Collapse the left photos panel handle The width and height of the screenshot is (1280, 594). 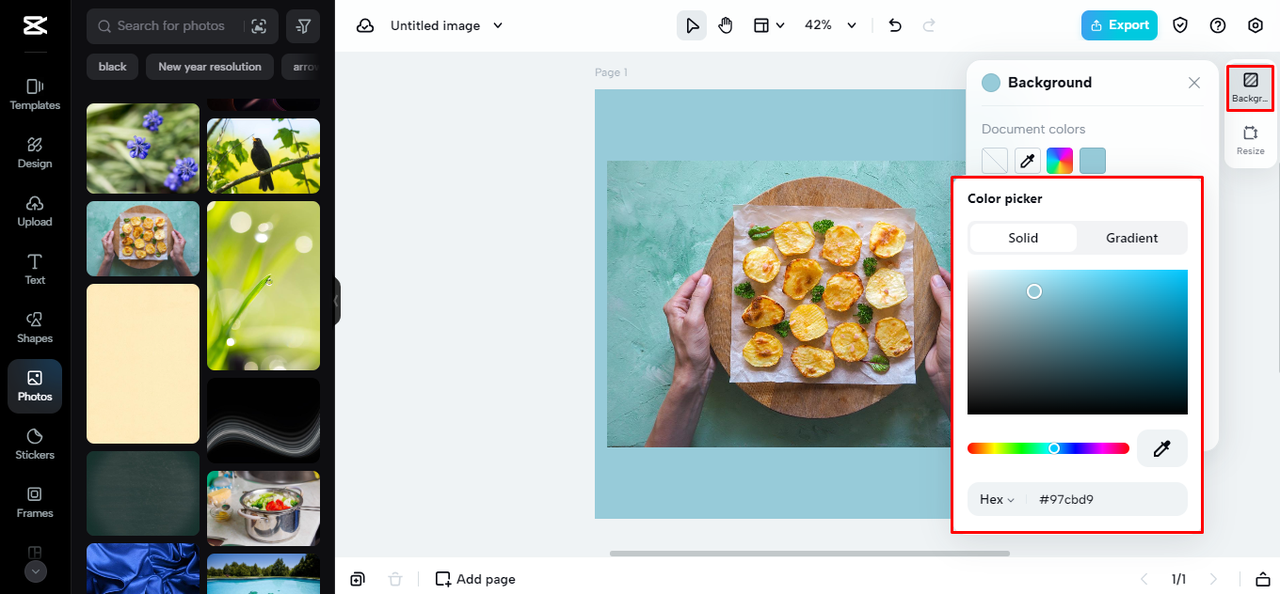337,301
